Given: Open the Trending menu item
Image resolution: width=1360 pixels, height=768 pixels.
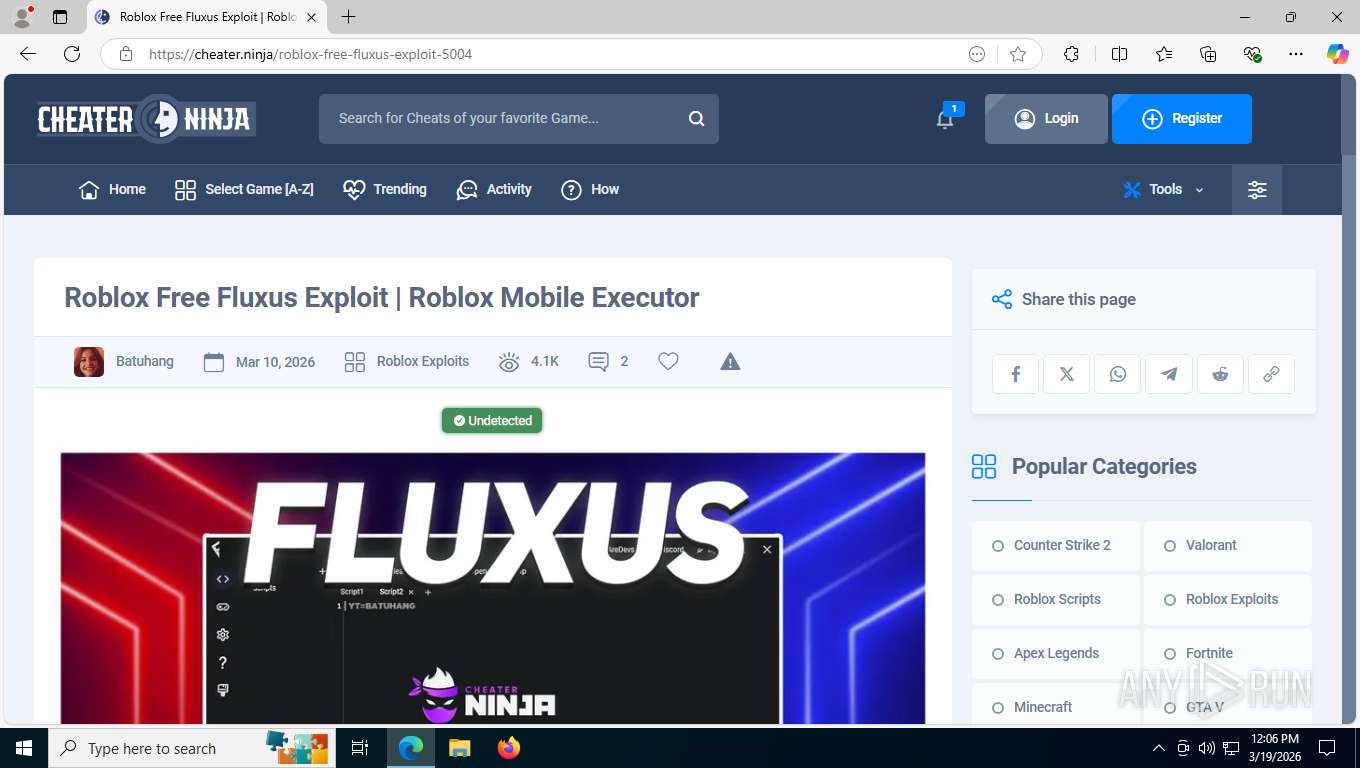Looking at the screenshot, I should 384,190.
